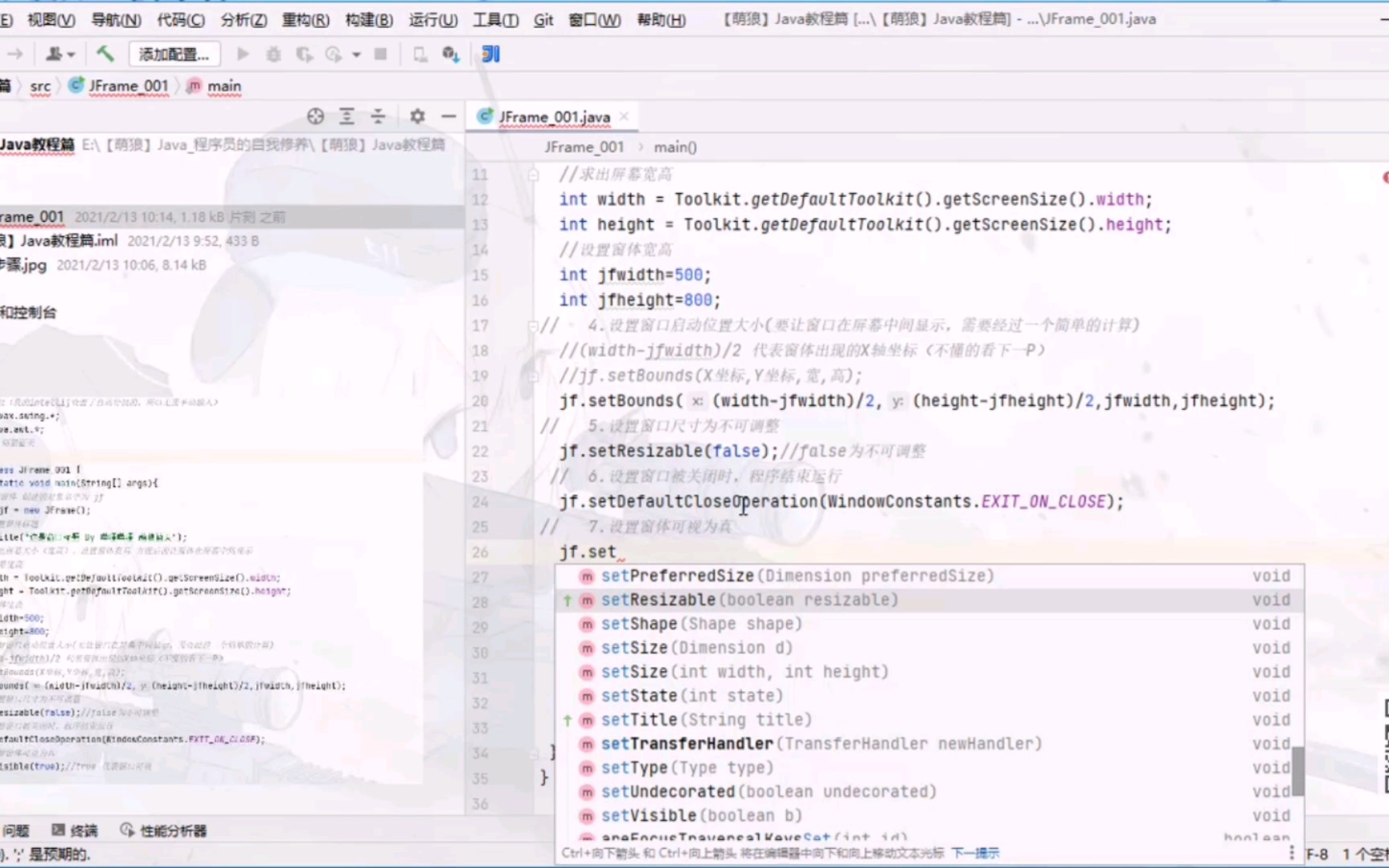Screen dimensions: 1389x868
Task: Open the 窗口(W) Window menu
Action: [x=595, y=19]
